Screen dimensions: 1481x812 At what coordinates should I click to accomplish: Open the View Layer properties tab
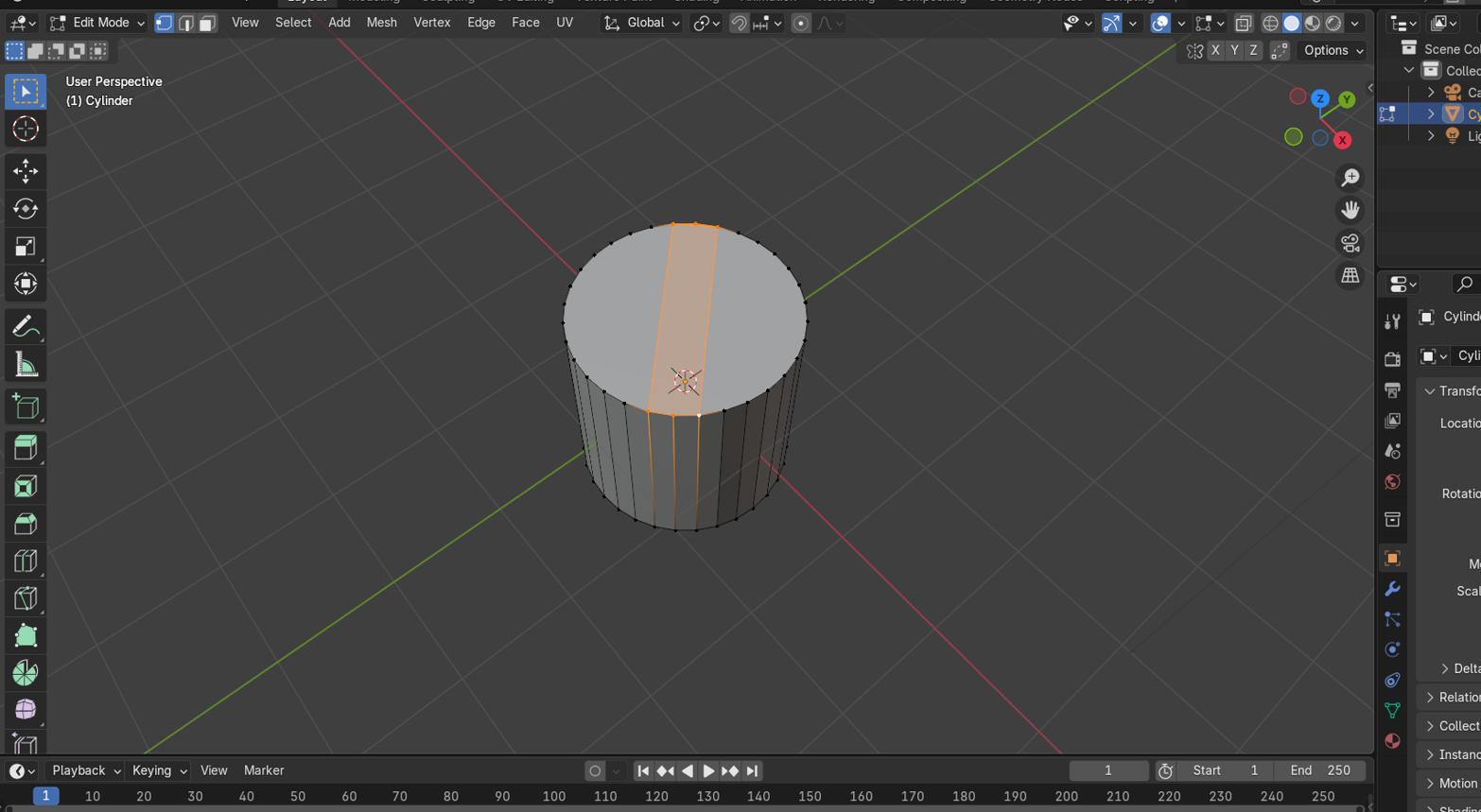1392,421
